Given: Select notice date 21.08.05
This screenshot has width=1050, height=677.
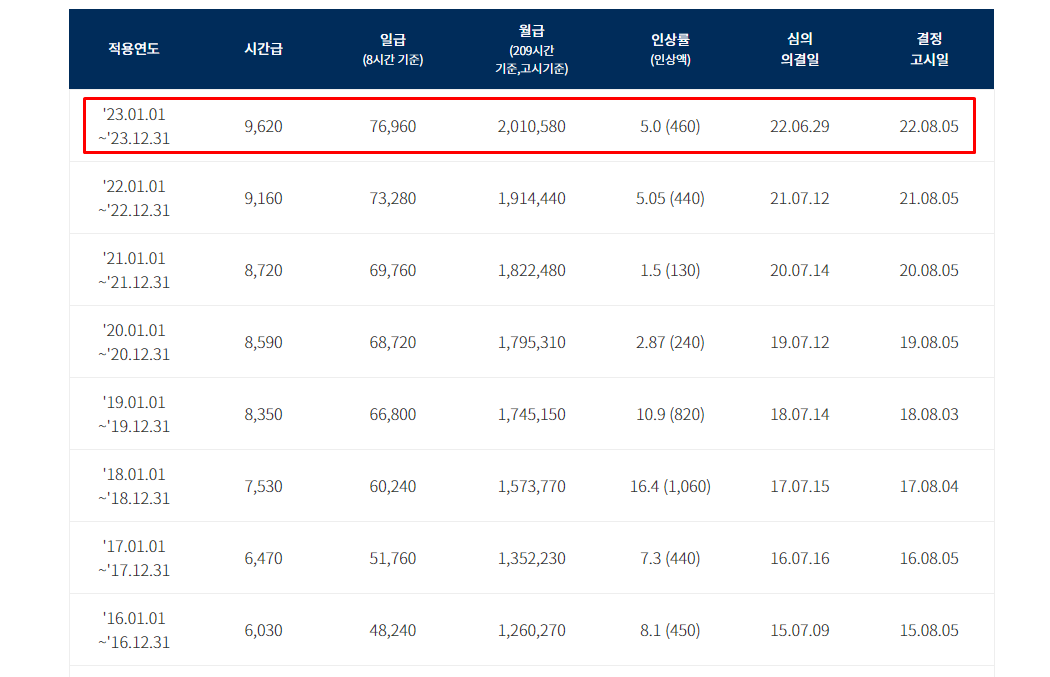Looking at the screenshot, I should click(929, 198).
